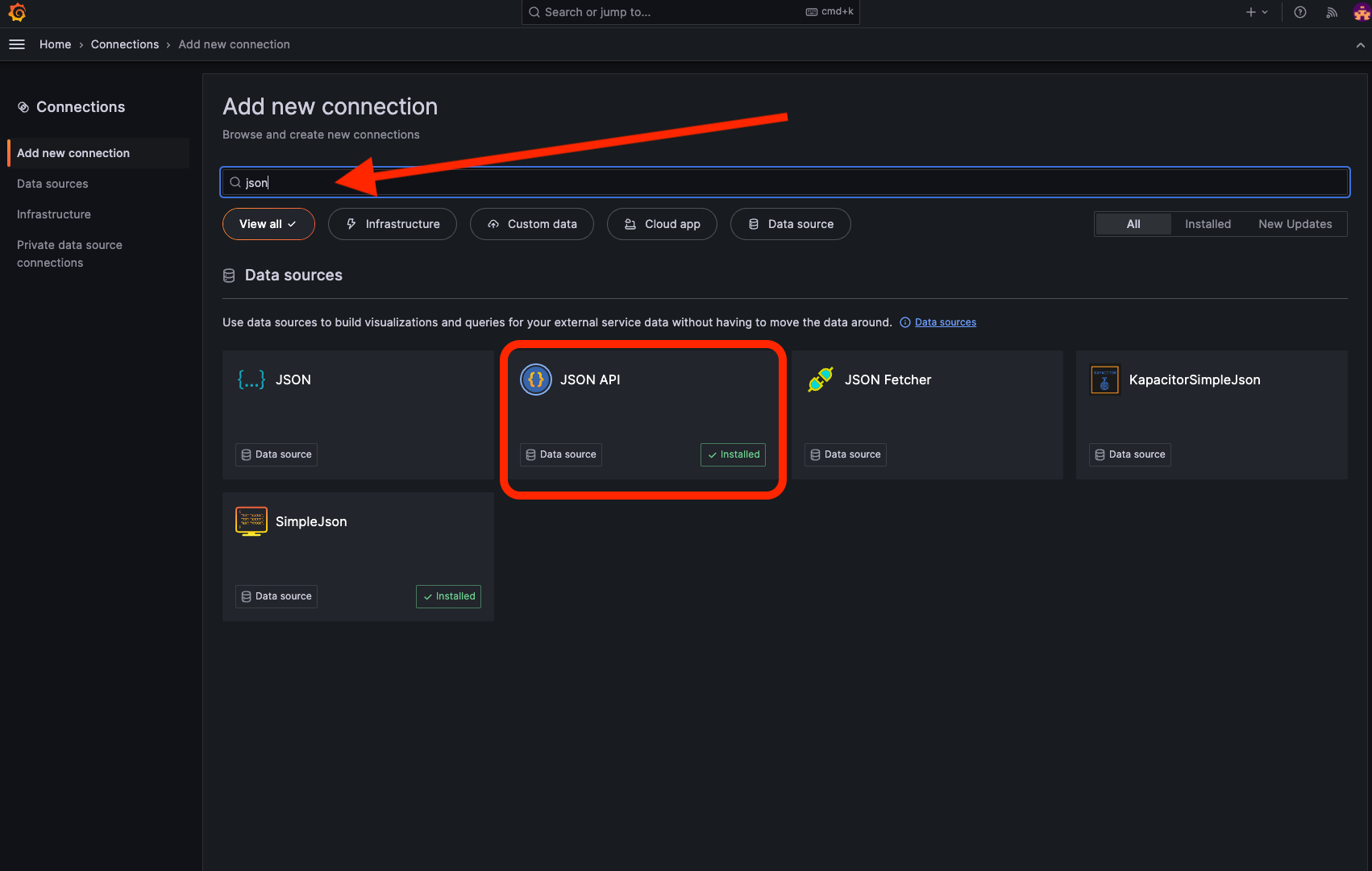This screenshot has width=1372, height=871.
Task: Open the KapacitorSimpleJson card
Action: tap(1212, 415)
